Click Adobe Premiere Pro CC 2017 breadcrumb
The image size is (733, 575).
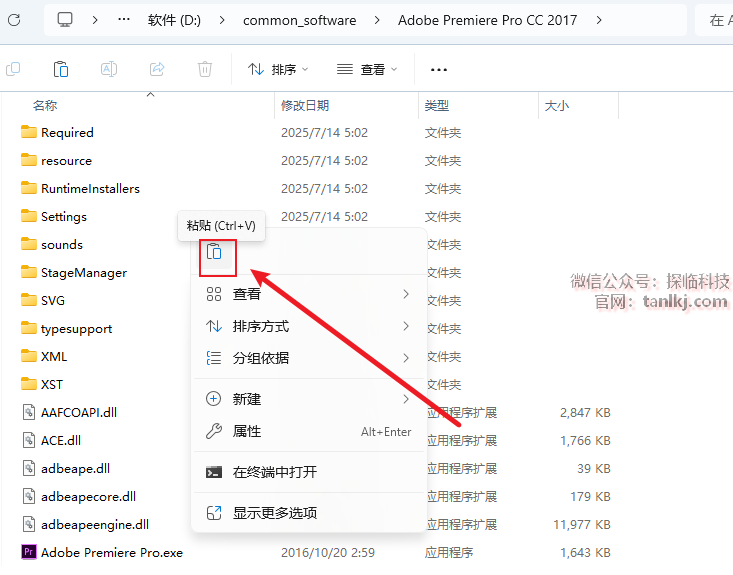coord(488,20)
